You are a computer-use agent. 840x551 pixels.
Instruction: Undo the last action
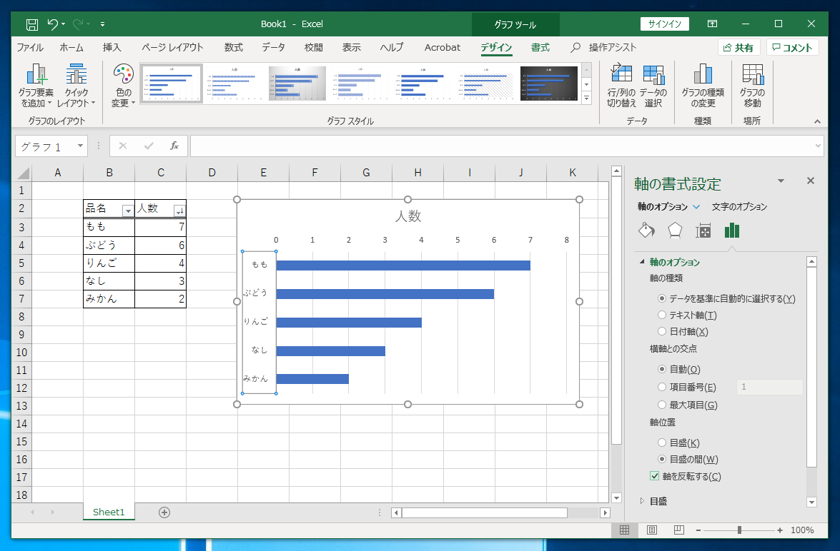coord(52,24)
